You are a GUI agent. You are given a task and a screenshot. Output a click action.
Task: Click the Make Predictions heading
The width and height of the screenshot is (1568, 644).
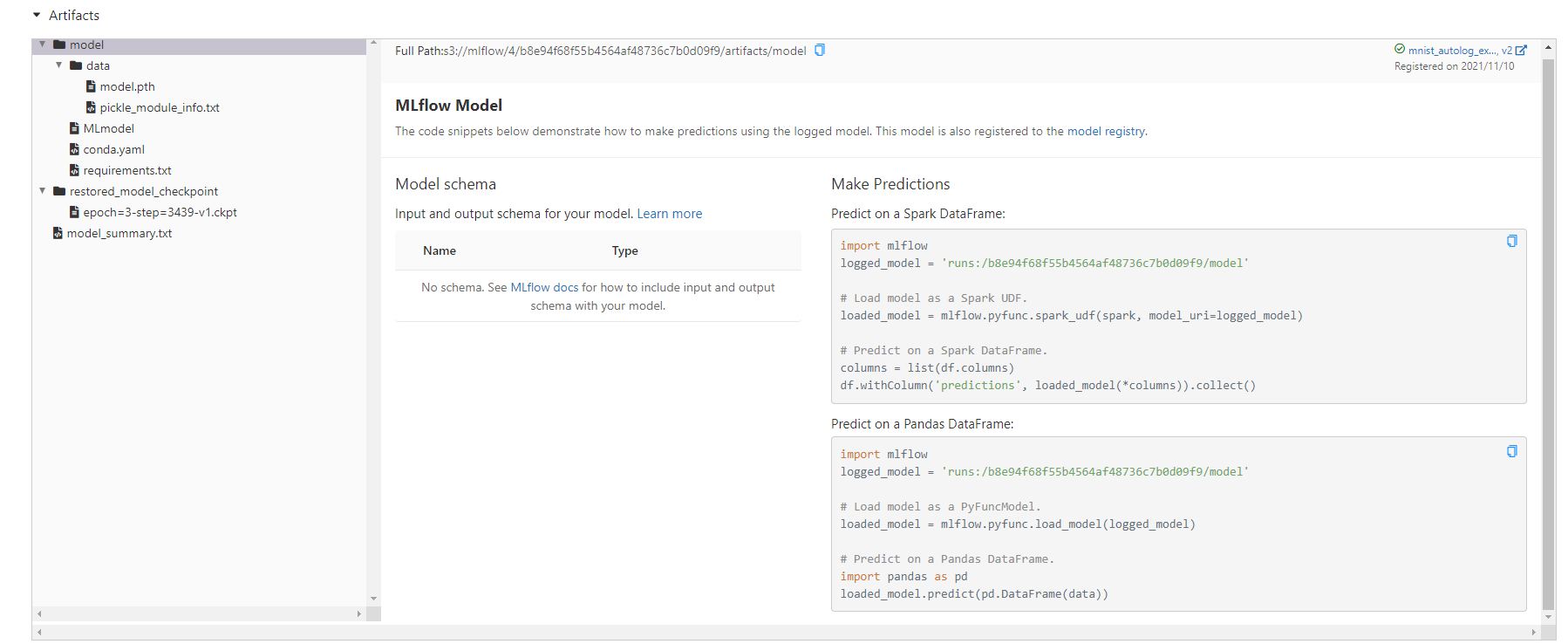pos(890,184)
